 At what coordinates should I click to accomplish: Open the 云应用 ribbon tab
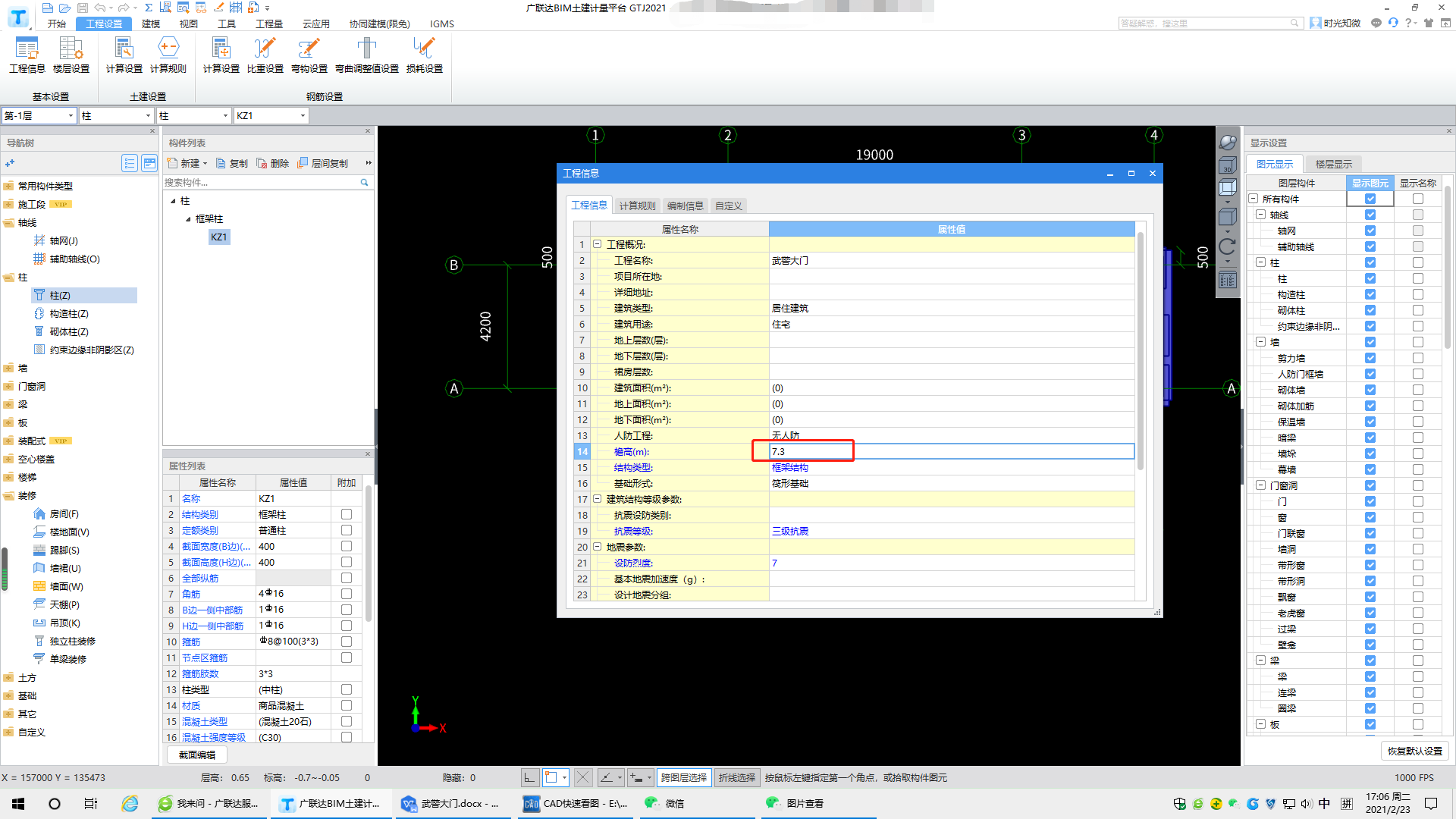click(315, 24)
